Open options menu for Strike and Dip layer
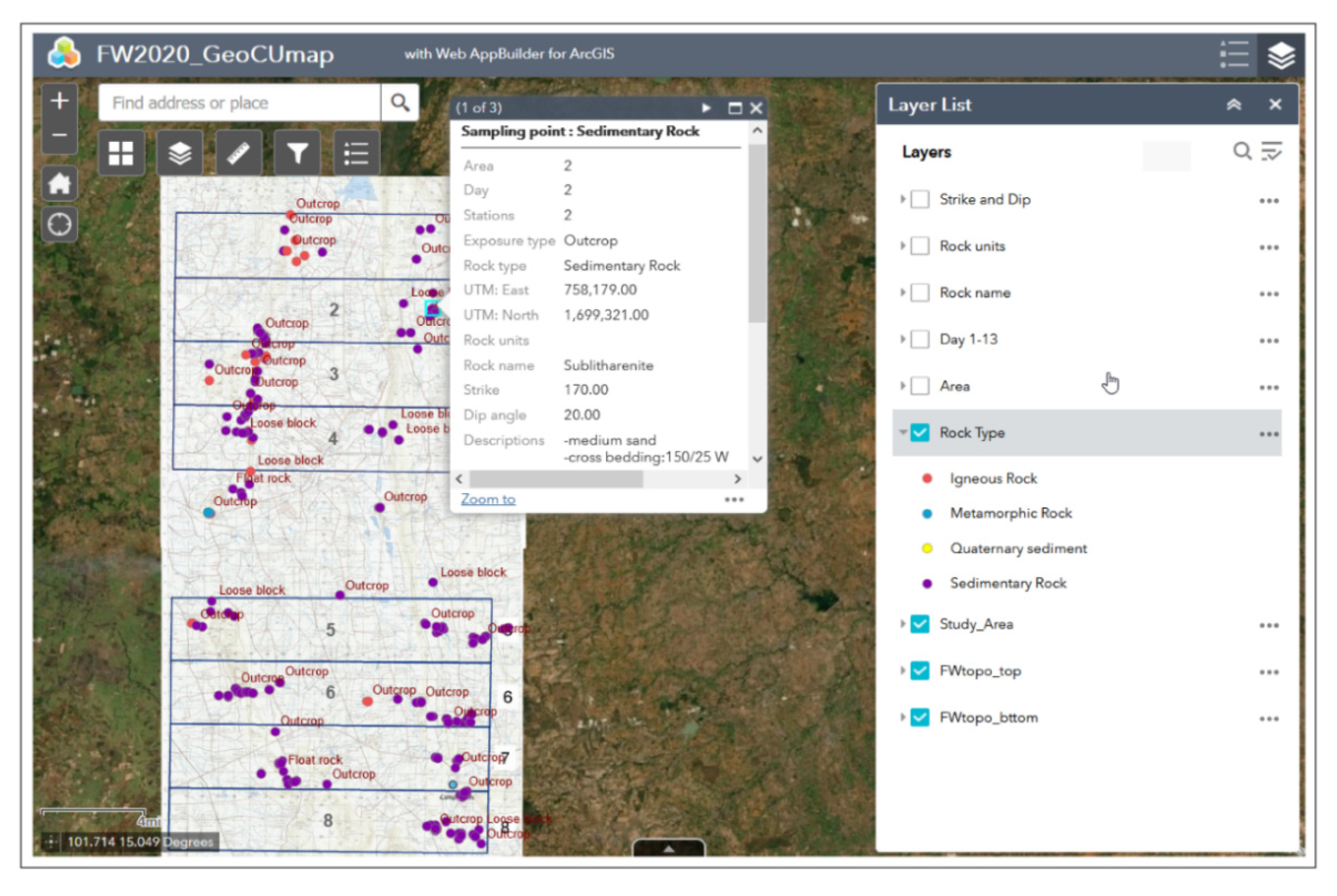Image resolution: width=1337 pixels, height=896 pixels. (x=1268, y=201)
